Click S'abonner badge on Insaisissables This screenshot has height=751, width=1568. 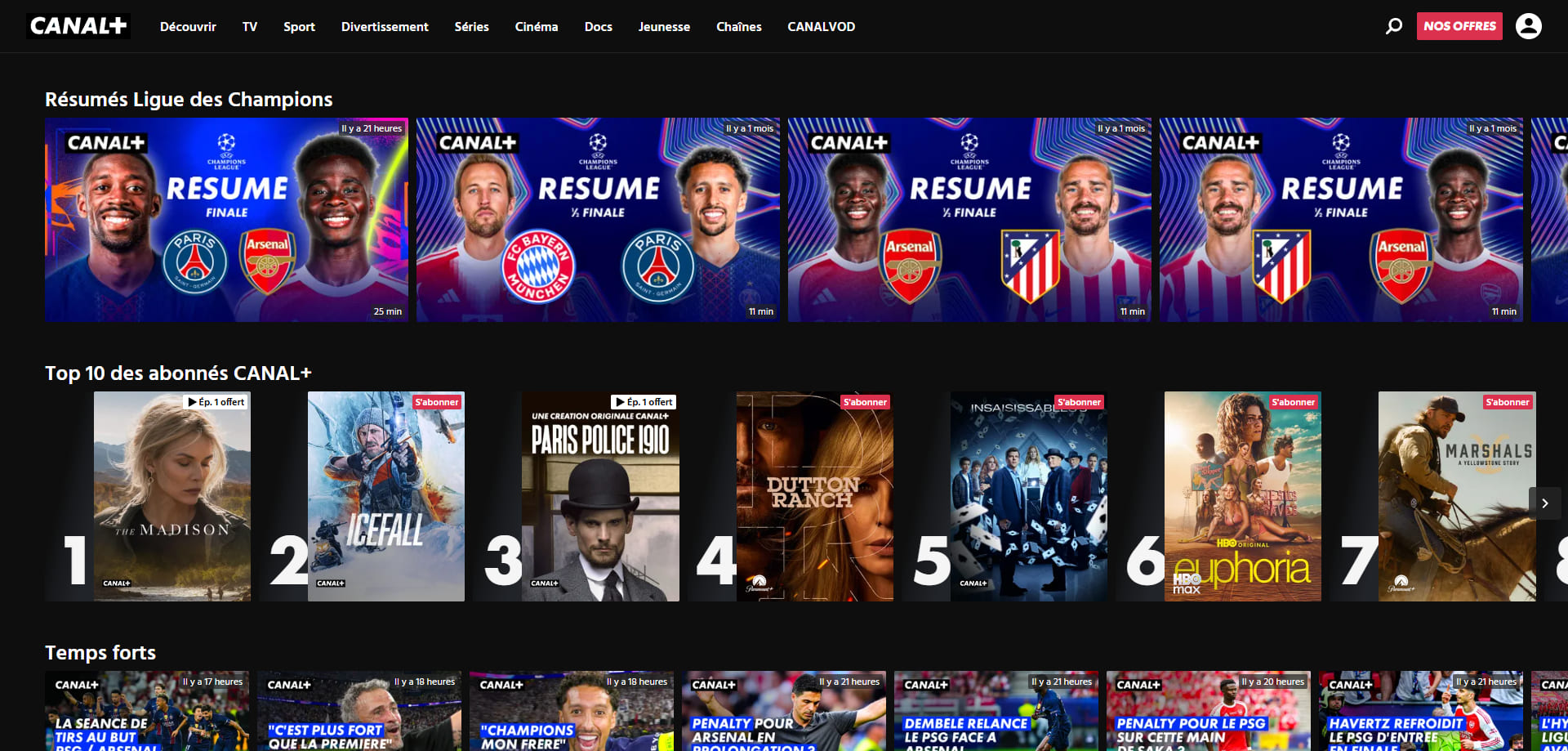[1079, 402]
